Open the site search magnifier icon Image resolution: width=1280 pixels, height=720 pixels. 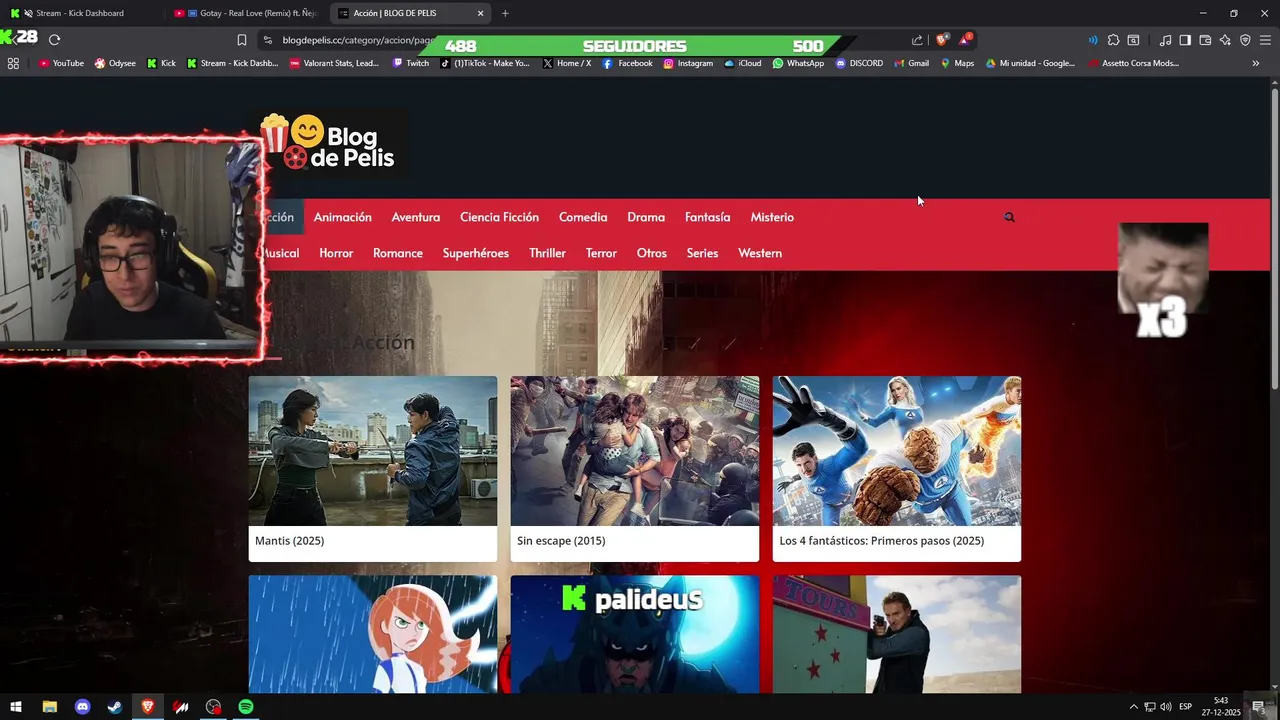click(x=1009, y=217)
